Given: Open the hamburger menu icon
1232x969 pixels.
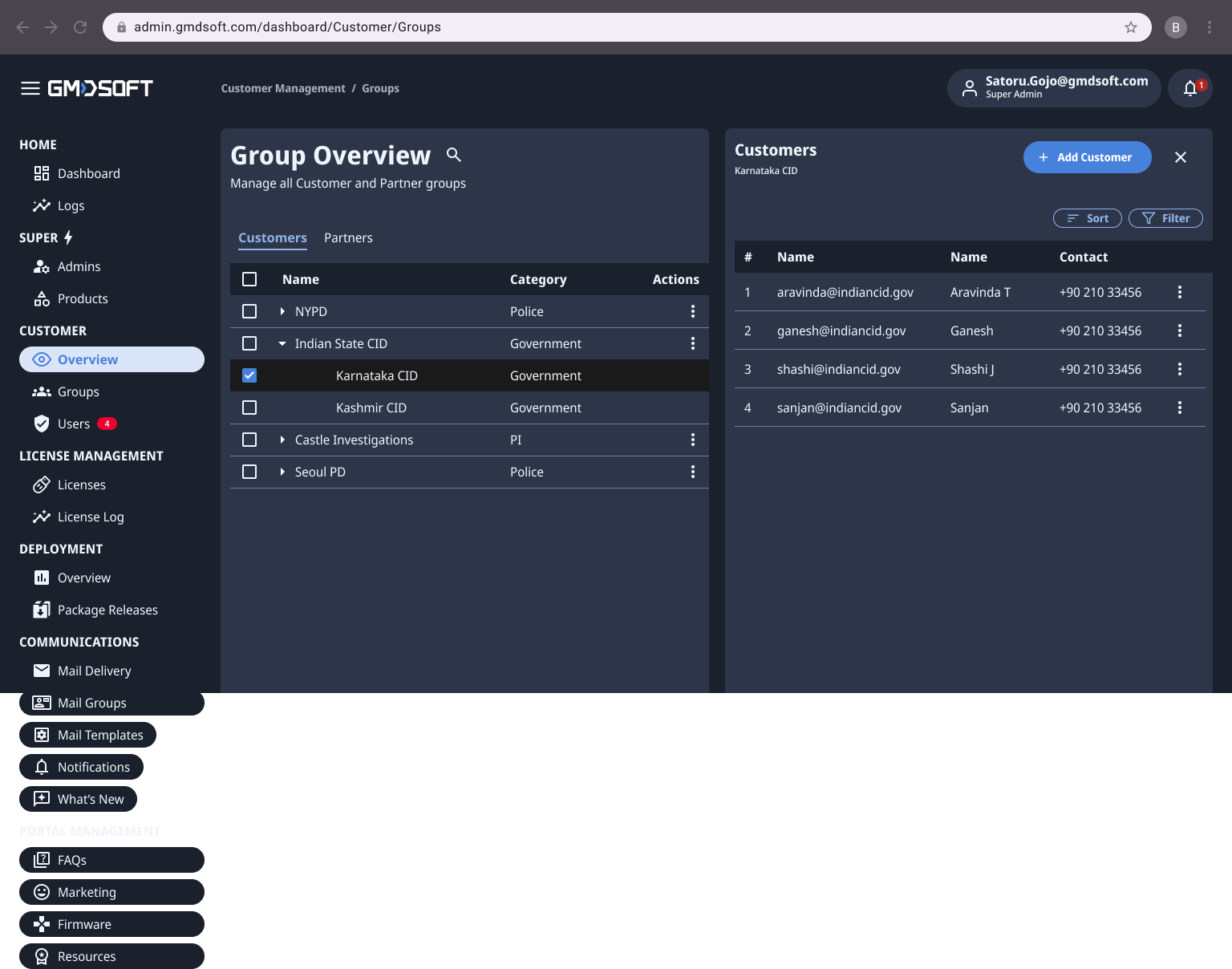Looking at the screenshot, I should 30,88.
